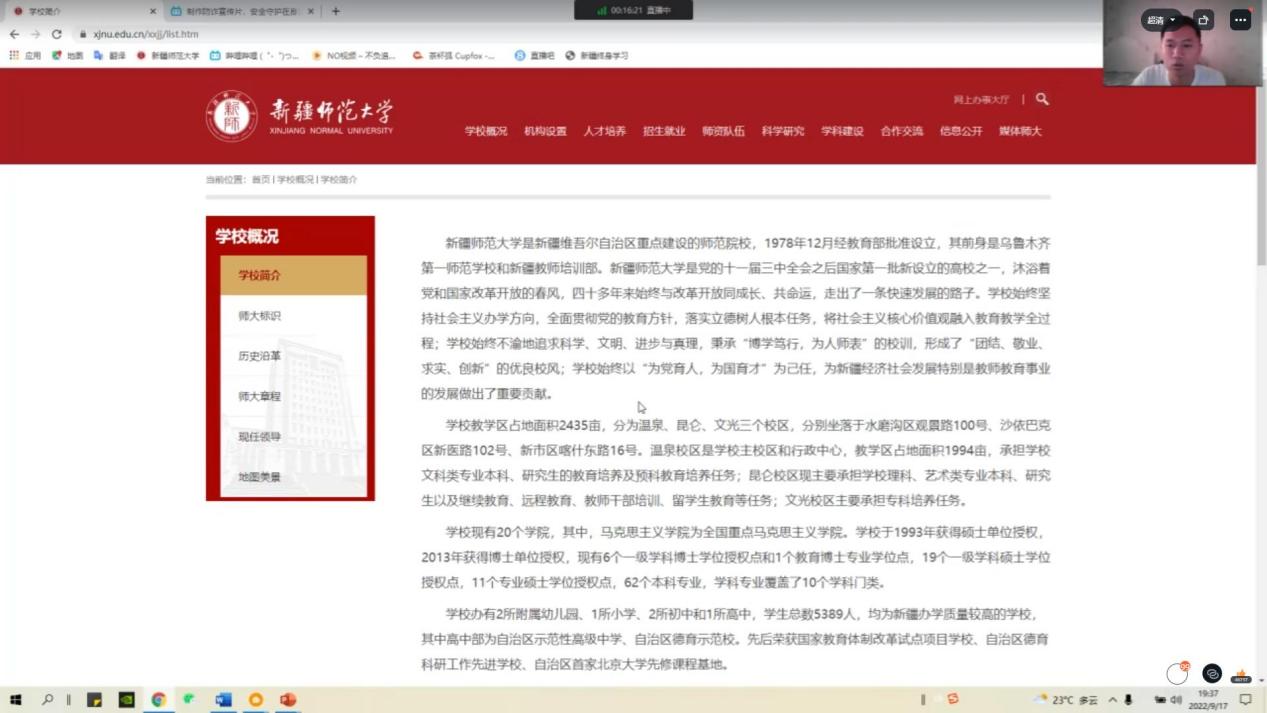
Task: Click 首页 in the breadcrumb
Action: (260, 180)
